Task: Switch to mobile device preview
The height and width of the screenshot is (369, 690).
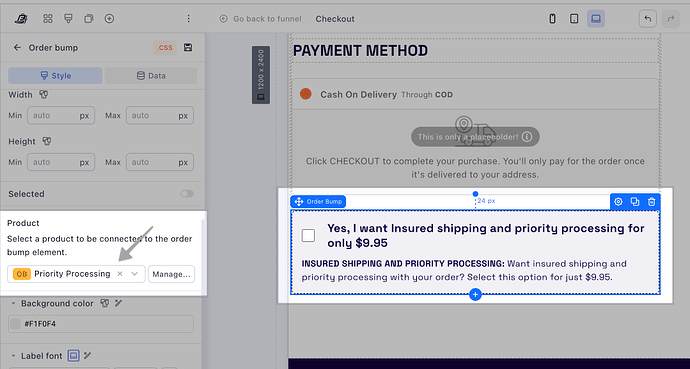Action: (x=552, y=18)
